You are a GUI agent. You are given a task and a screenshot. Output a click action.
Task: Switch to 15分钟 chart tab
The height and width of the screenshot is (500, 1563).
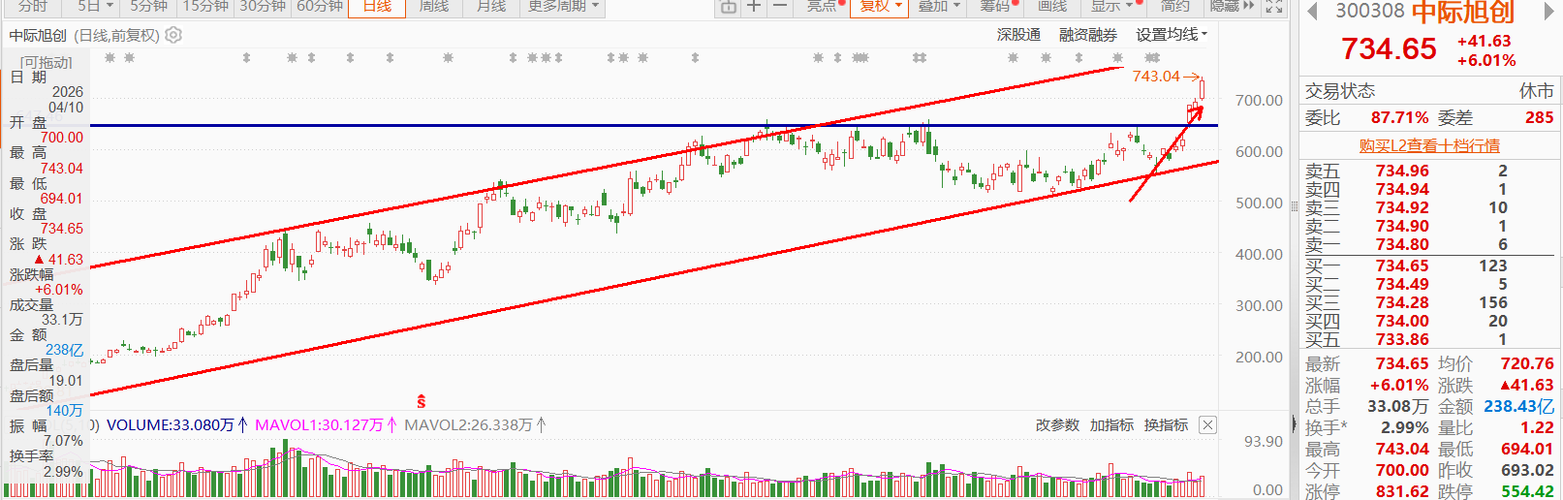[x=206, y=6]
